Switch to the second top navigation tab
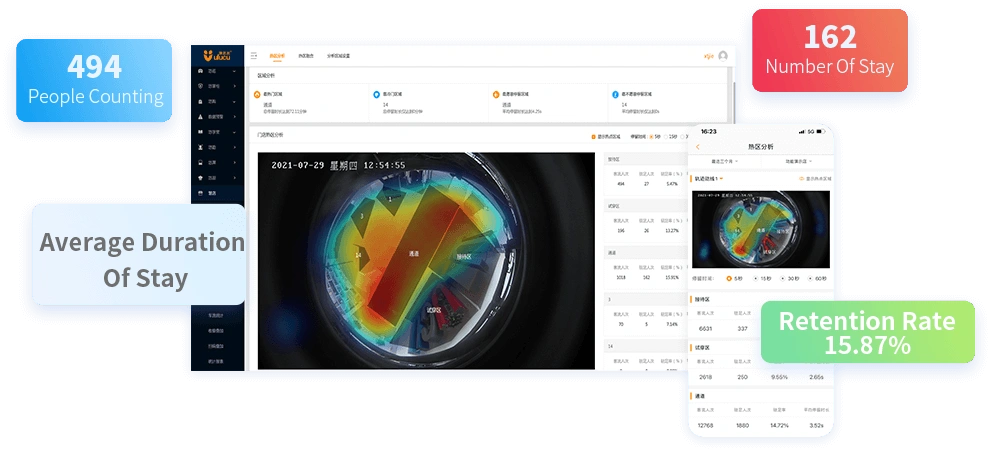The height and width of the screenshot is (450, 991). (306, 56)
